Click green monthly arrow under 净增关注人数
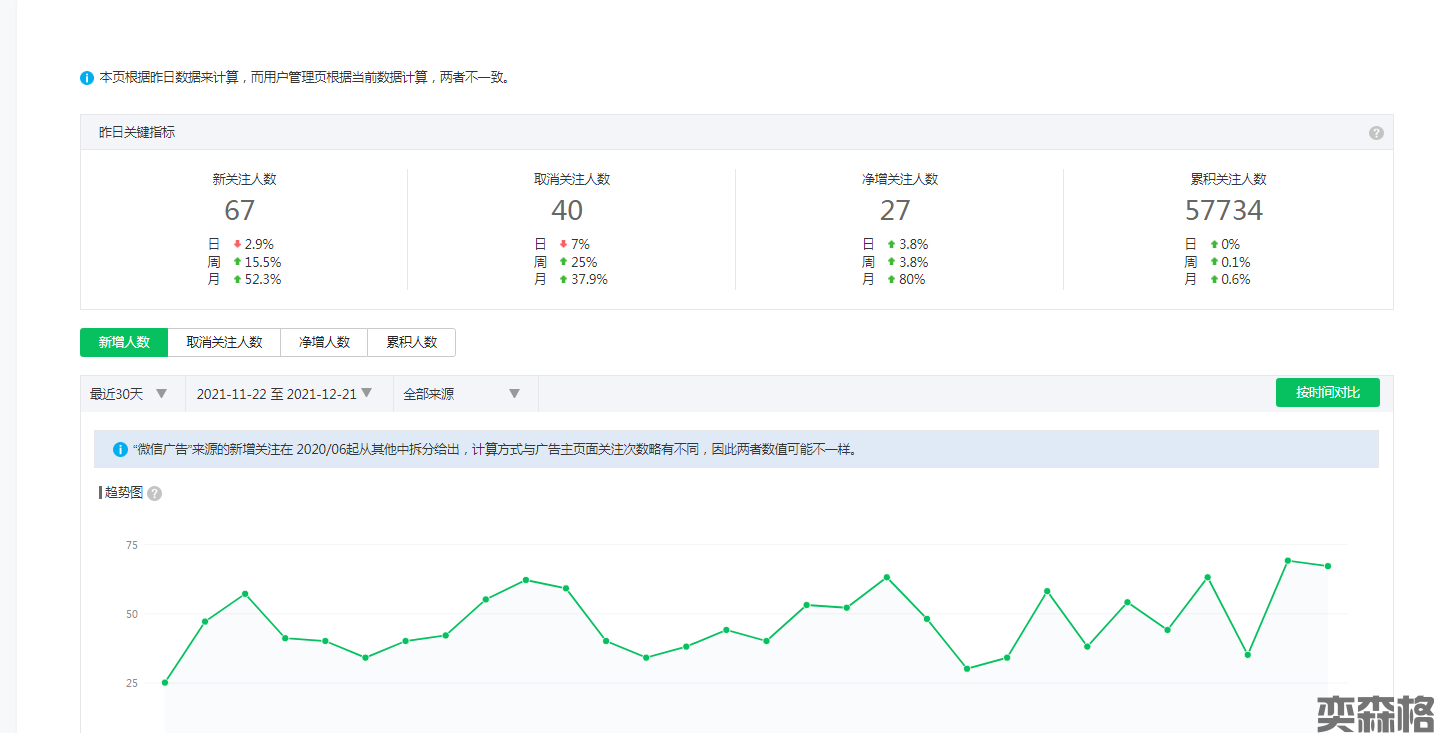 click(891, 280)
